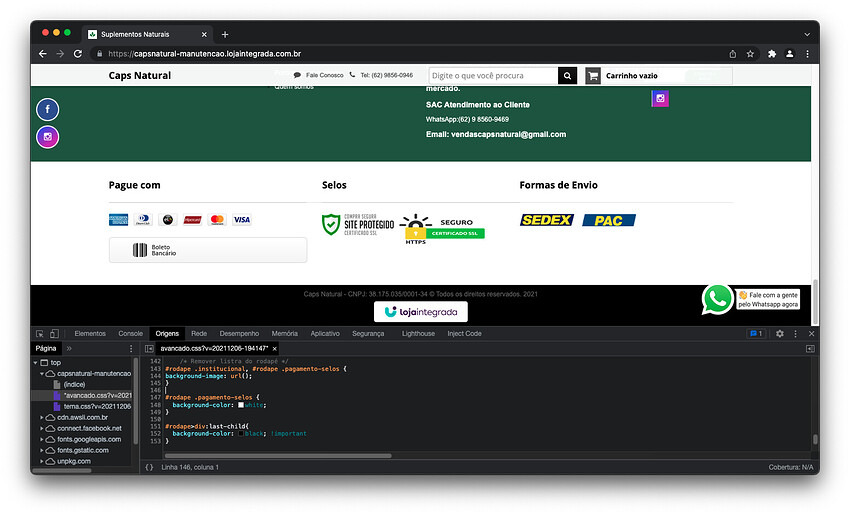The height and width of the screenshot is (514, 850).
Task: Open DevTools settings gear
Action: click(780, 334)
